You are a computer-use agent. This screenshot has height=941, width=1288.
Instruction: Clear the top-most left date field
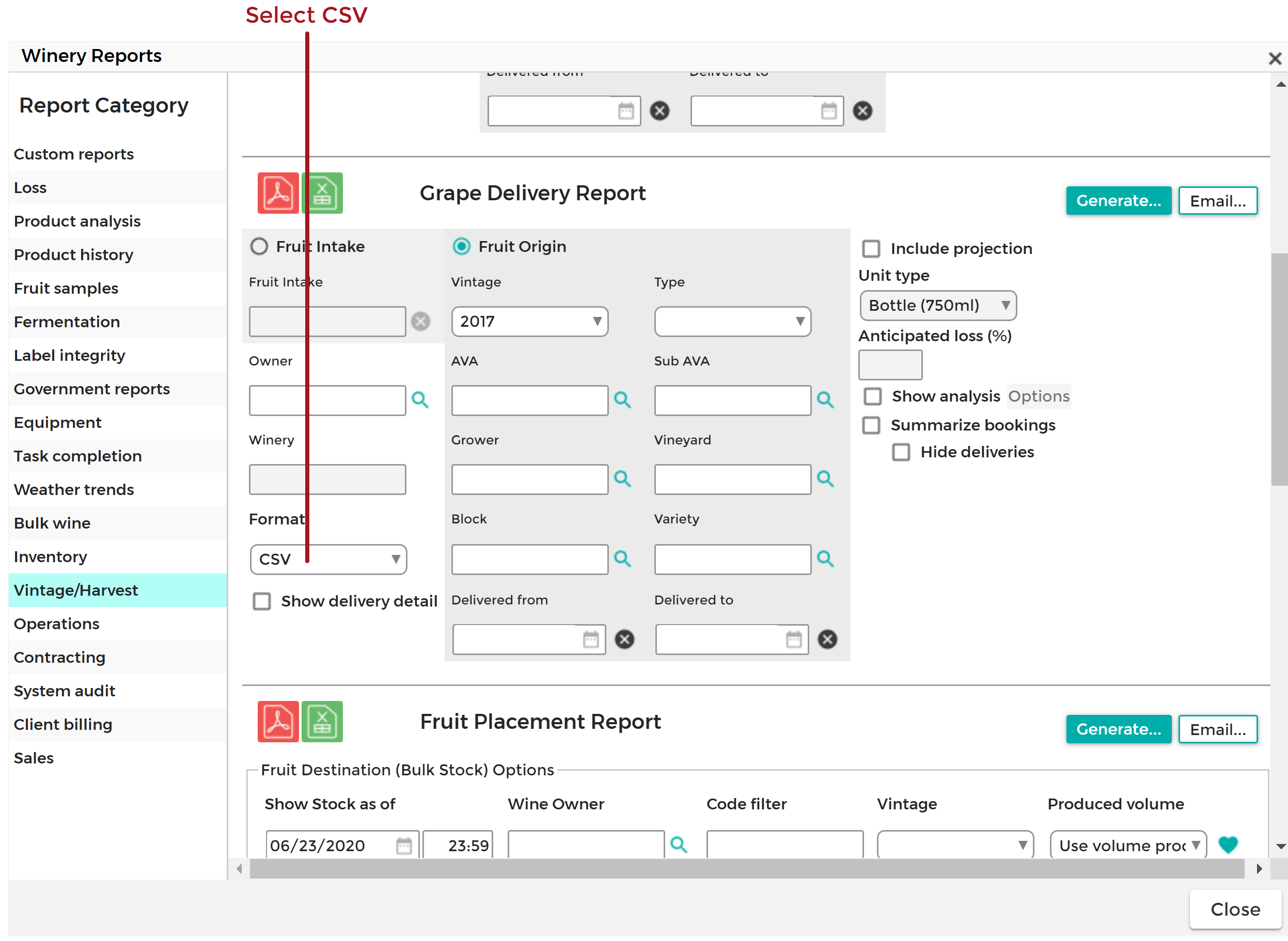[x=660, y=110]
